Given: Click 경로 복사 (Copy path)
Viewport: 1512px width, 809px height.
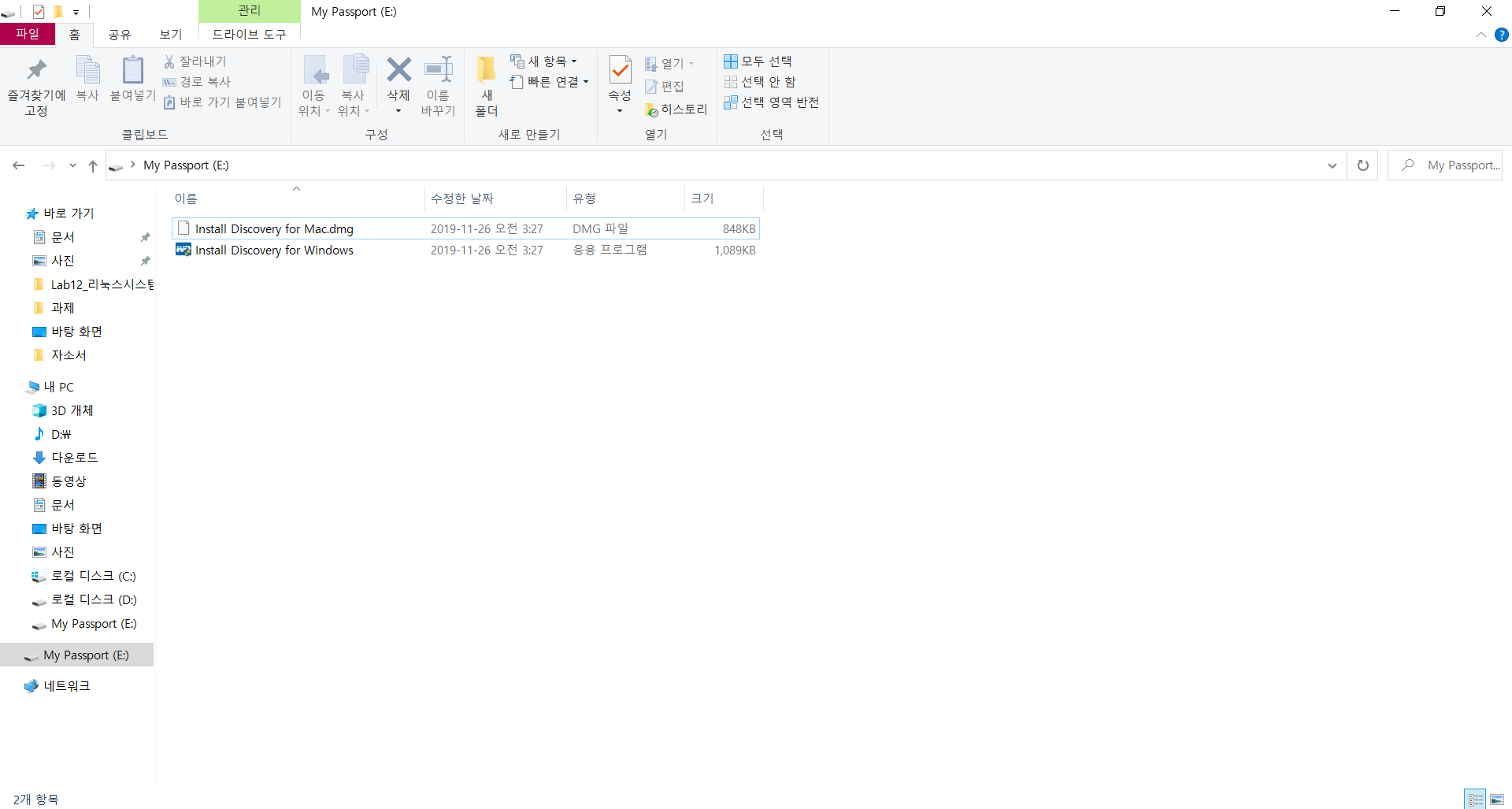Looking at the screenshot, I should click(196, 82).
